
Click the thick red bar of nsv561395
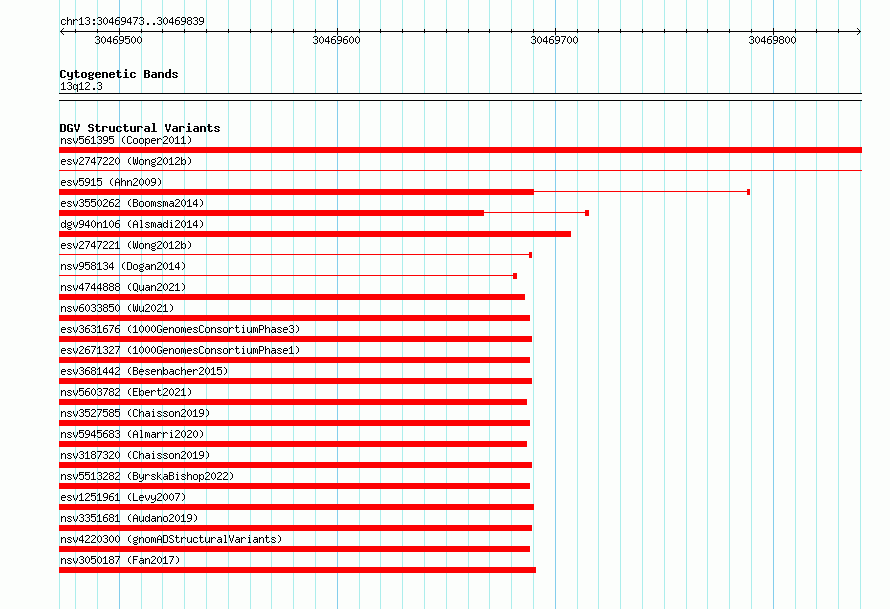460,150
